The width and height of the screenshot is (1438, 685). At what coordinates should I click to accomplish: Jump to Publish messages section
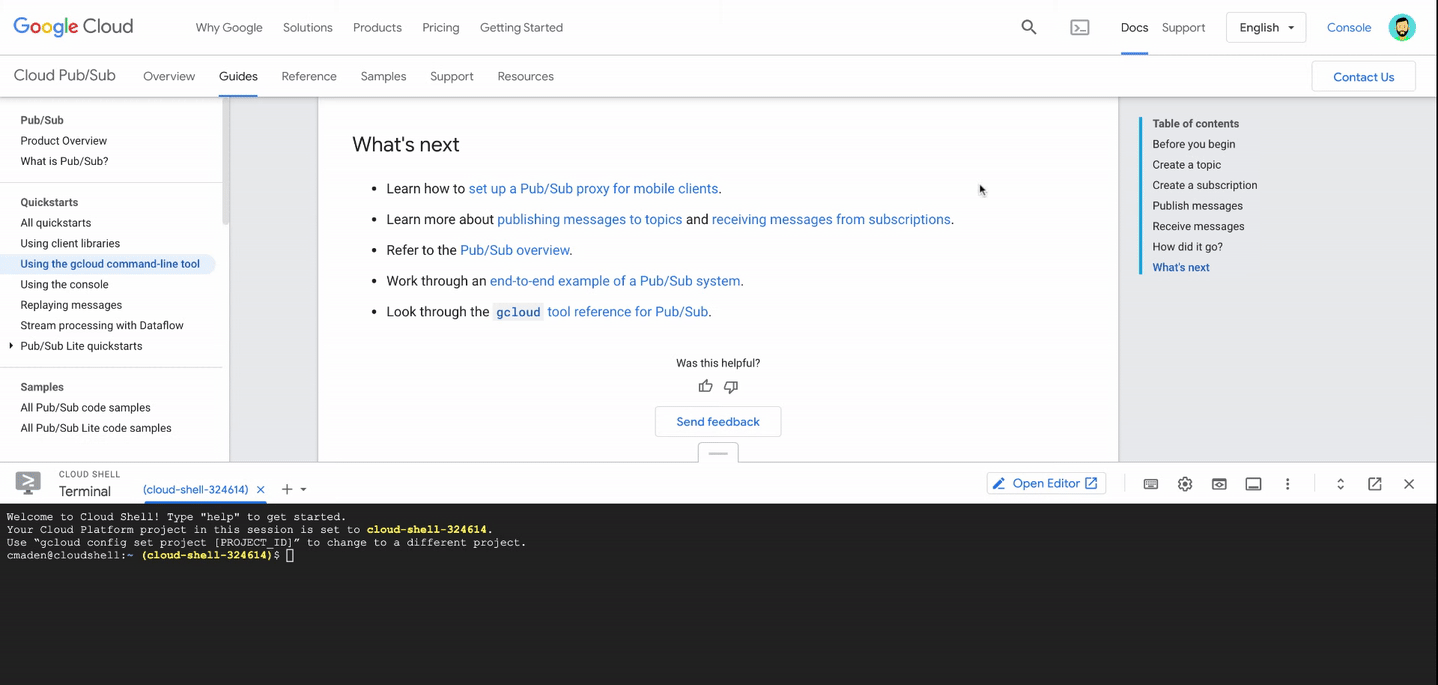tap(1197, 206)
